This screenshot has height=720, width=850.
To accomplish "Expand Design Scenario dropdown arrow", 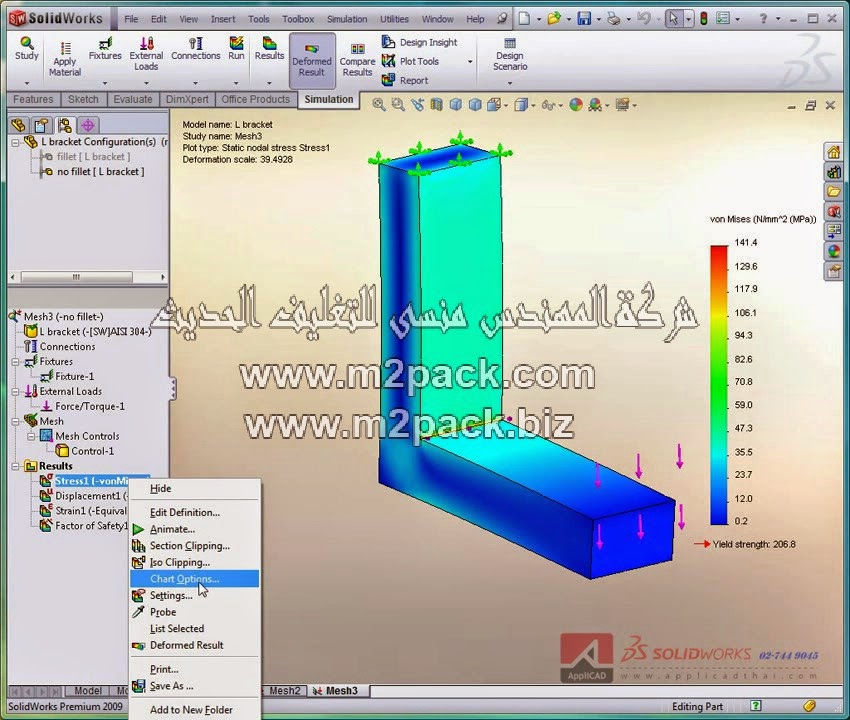I will [510, 83].
